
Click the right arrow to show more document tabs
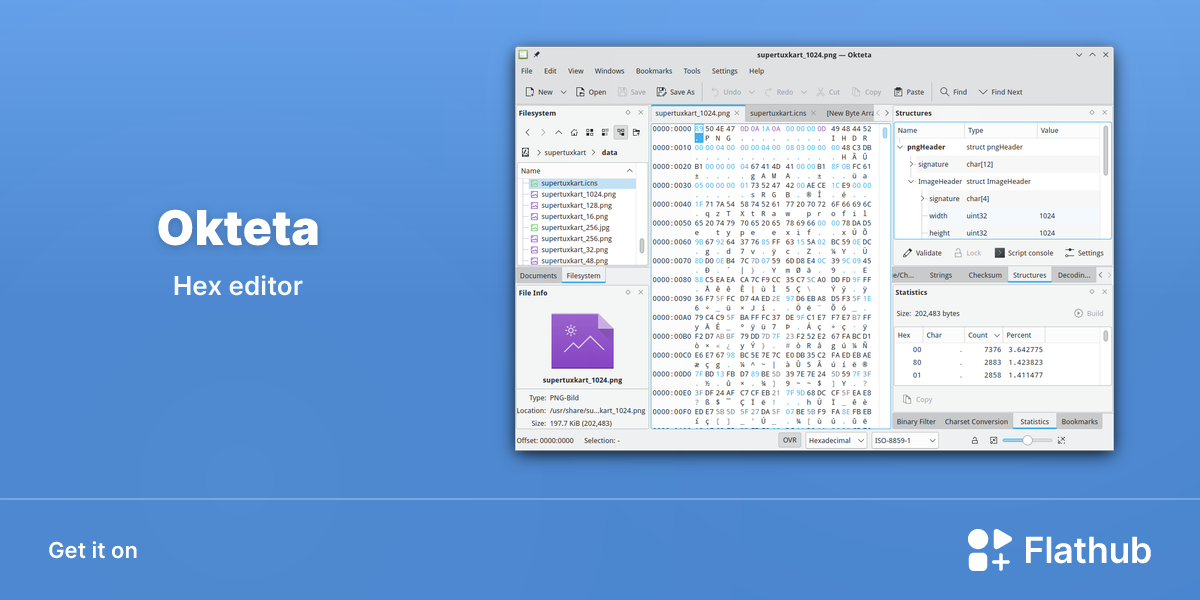click(x=886, y=113)
